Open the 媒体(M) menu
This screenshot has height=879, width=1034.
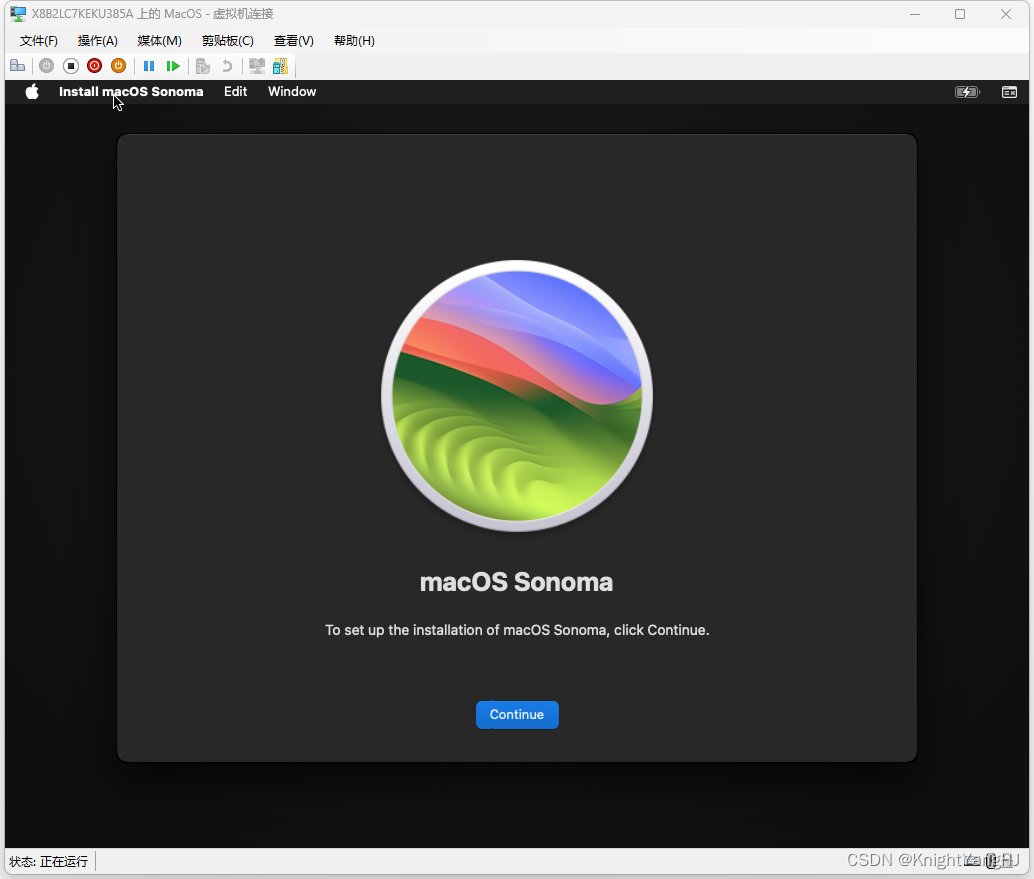[x=160, y=41]
